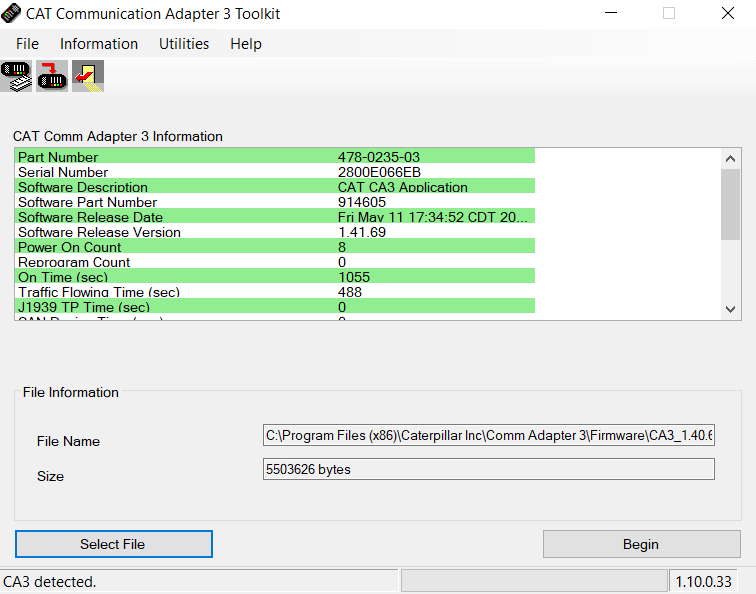Select the Power On Count row

tap(275, 246)
